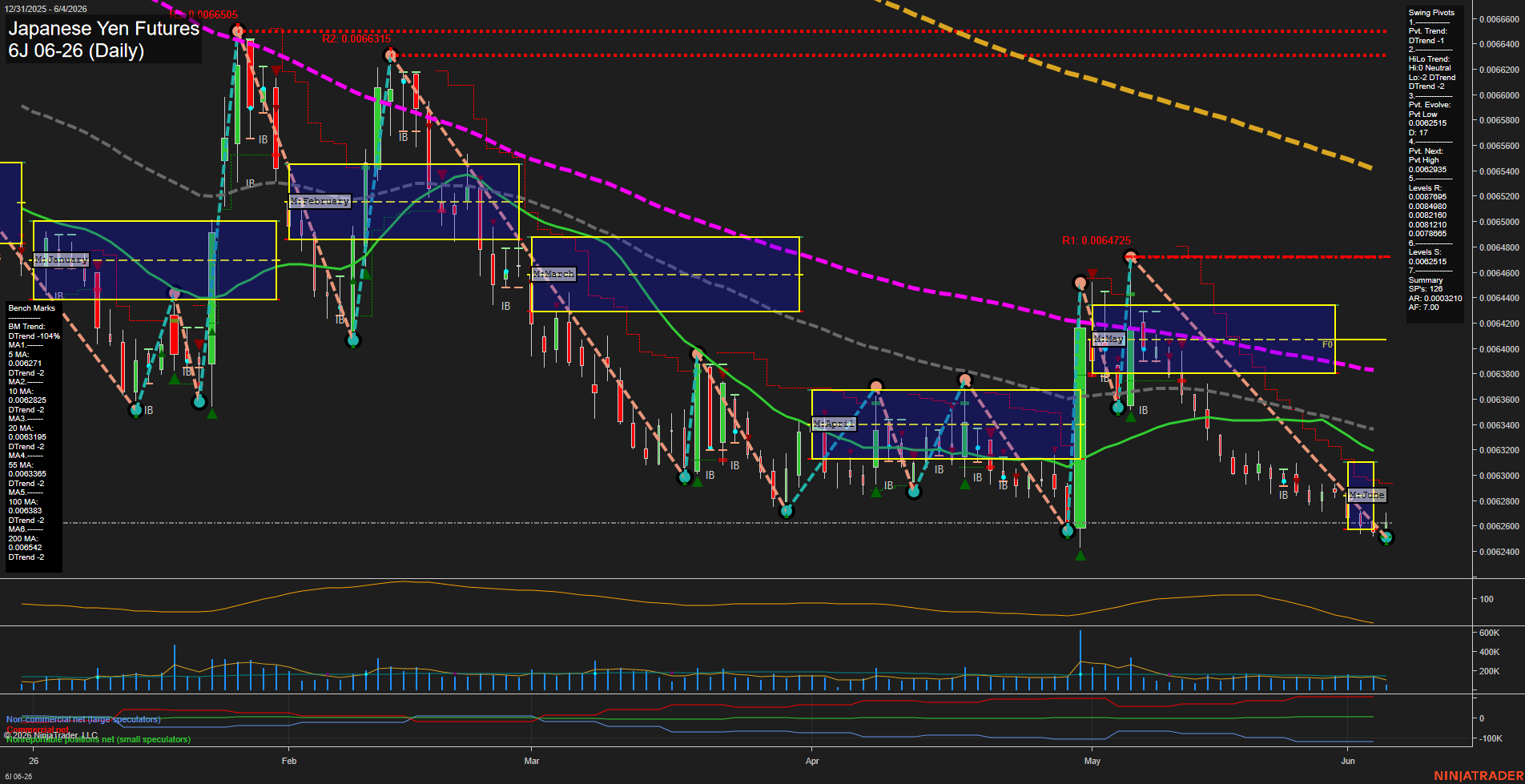This screenshot has height=784, width=1525.
Task: Click resistance level 0.0084980
Action: (x=1428, y=207)
